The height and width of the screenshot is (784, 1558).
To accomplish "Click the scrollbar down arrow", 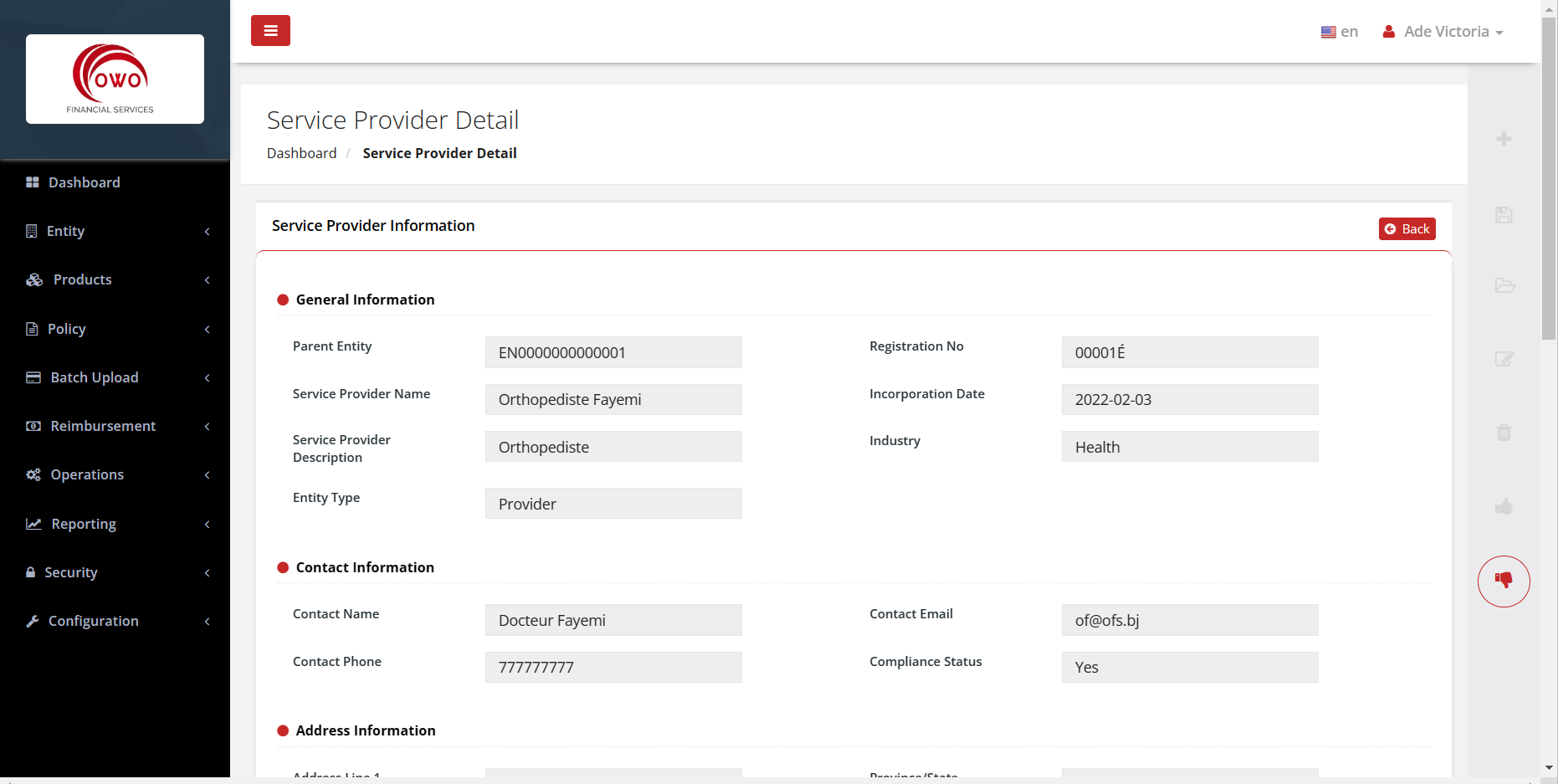I will pos(1550,767).
